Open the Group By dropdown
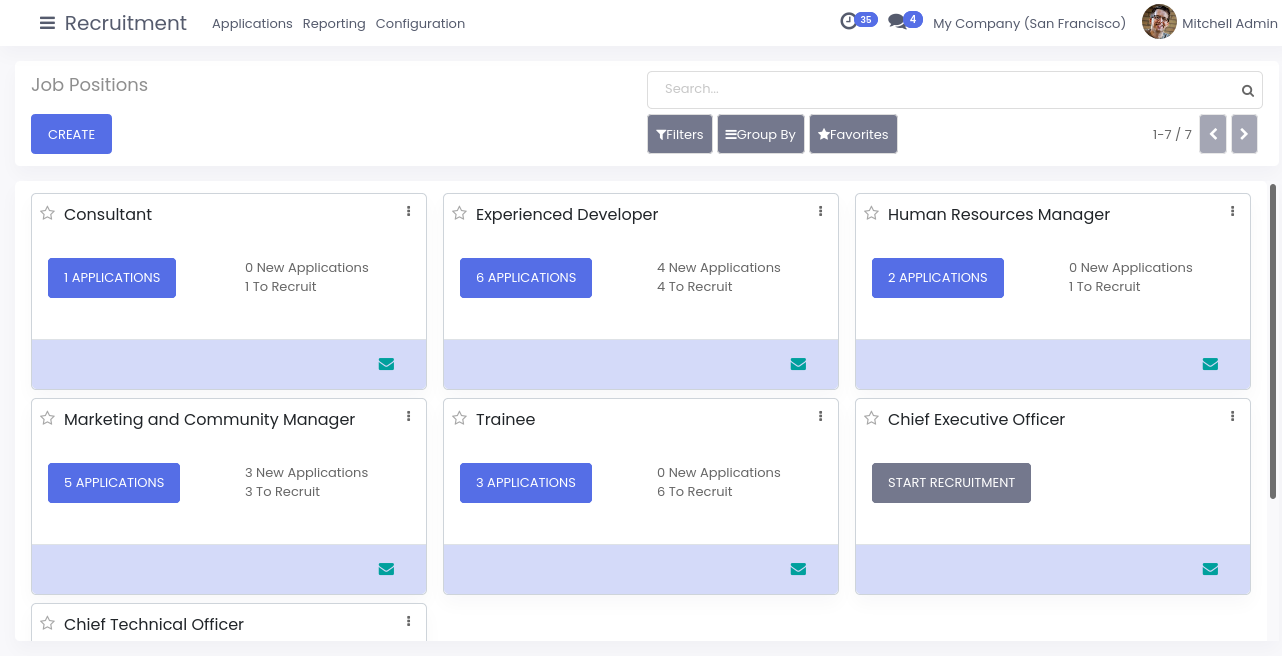Viewport: 1282px width, 656px height. [x=761, y=134]
